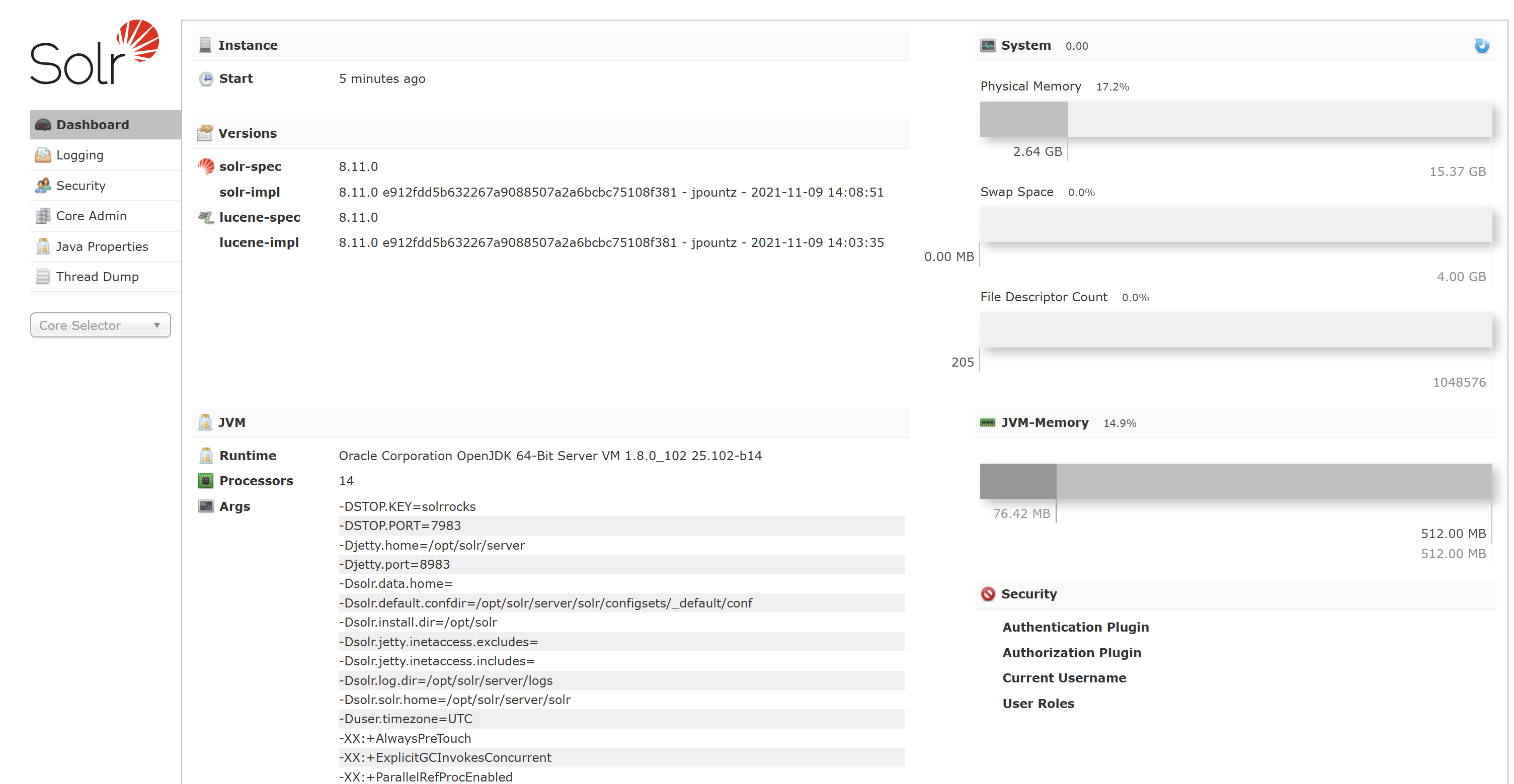Open the Thread Dump page
Image resolution: width=1514 pixels, height=784 pixels.
pos(105,277)
